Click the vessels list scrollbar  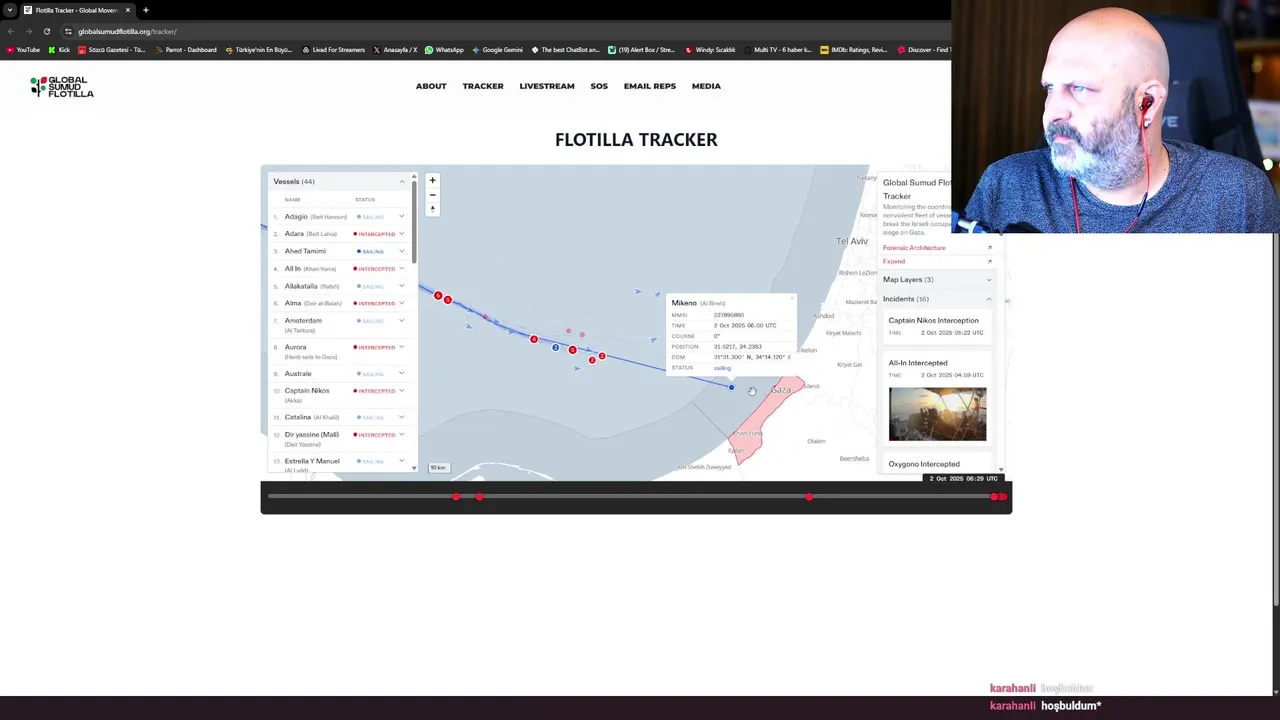pos(414,220)
